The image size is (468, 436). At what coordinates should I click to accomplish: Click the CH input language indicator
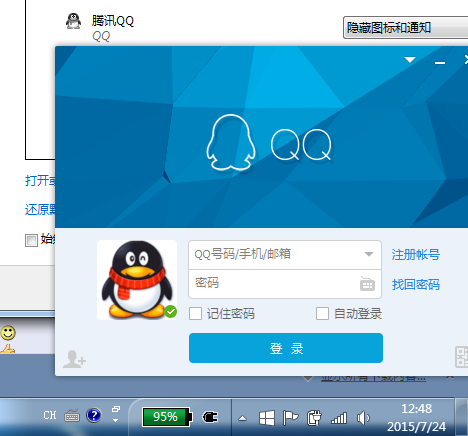(50, 415)
